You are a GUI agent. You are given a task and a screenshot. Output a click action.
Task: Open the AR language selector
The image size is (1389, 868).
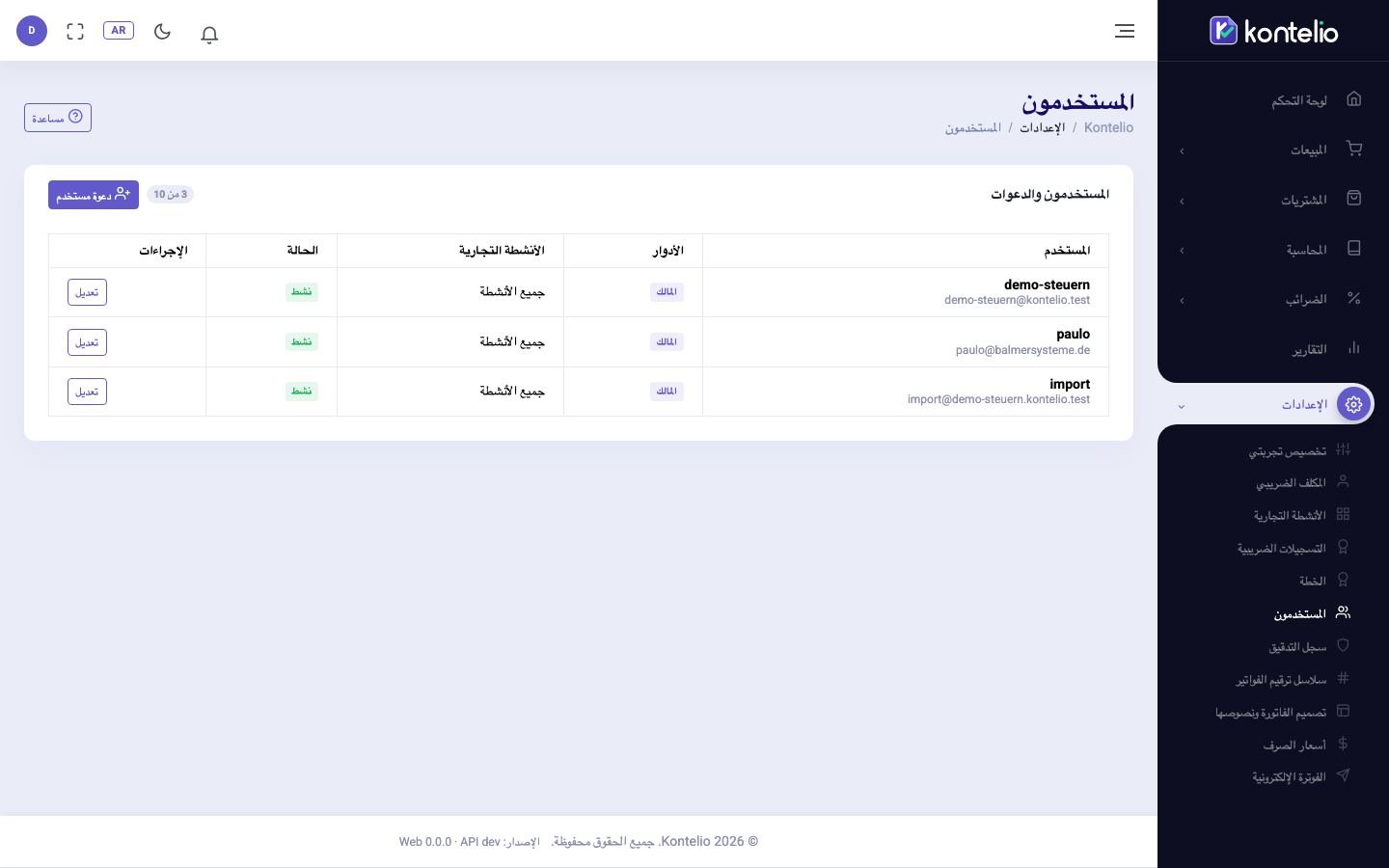(119, 30)
